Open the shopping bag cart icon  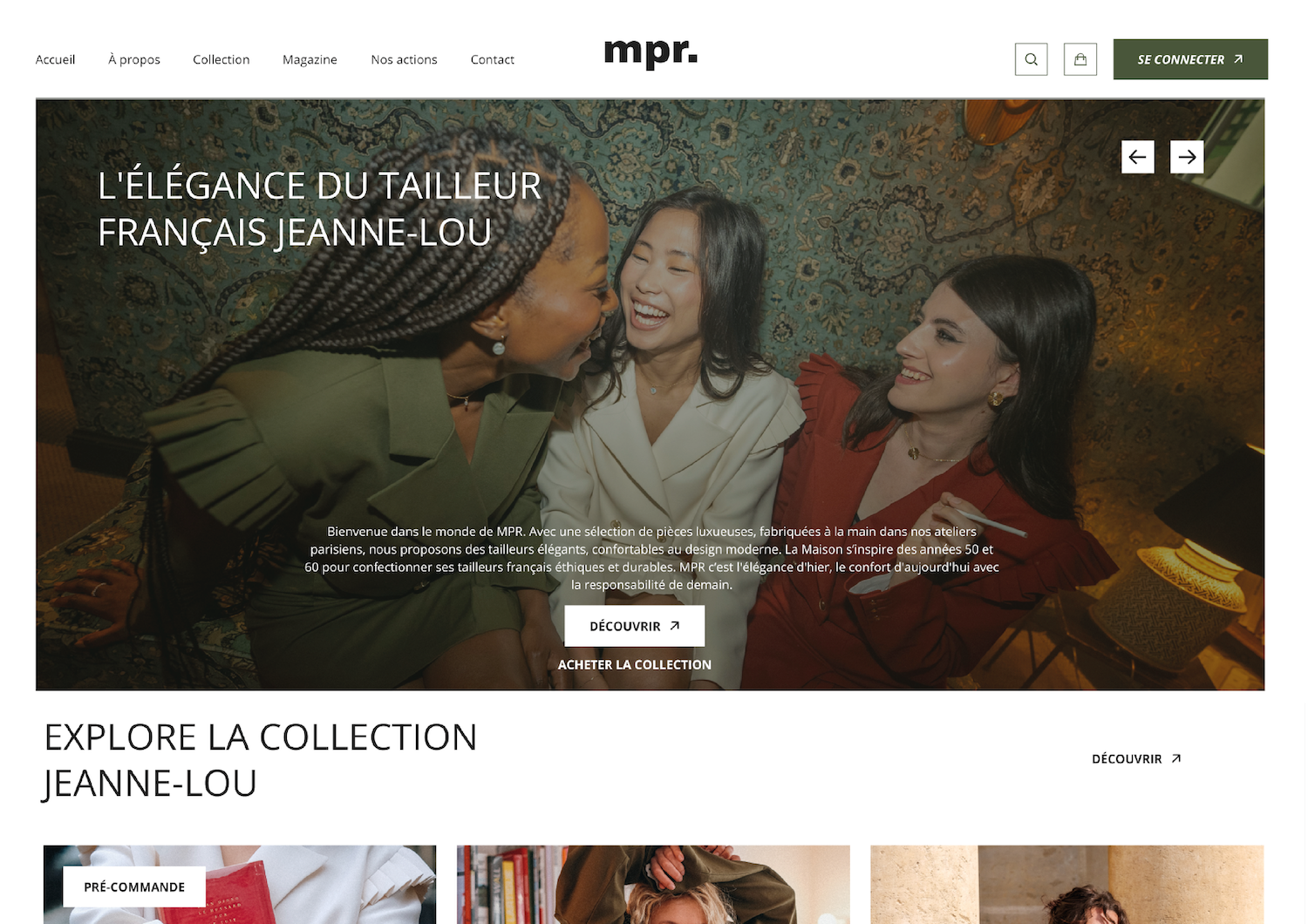[x=1080, y=59]
